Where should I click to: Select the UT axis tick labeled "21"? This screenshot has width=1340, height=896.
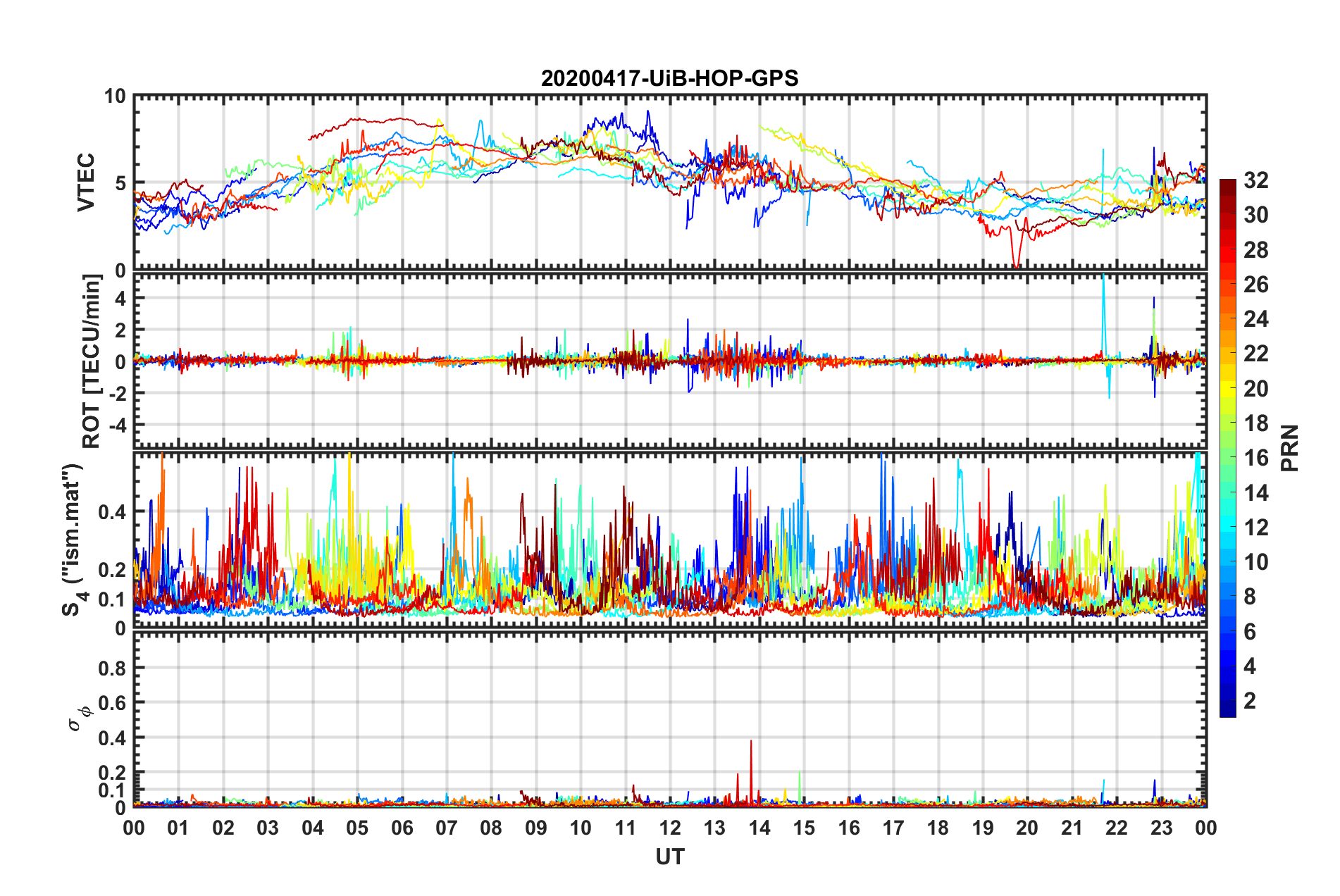pos(1072,828)
